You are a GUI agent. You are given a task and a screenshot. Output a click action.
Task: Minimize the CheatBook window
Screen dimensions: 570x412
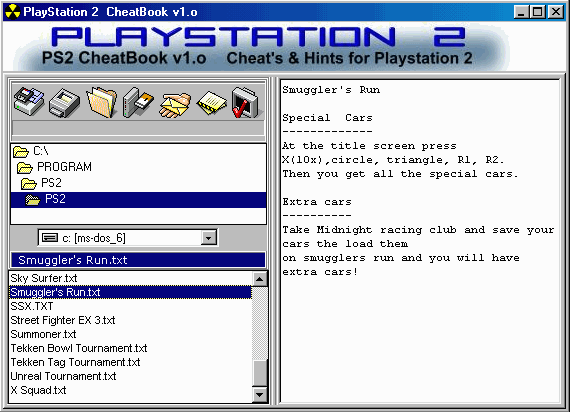tap(521, 12)
